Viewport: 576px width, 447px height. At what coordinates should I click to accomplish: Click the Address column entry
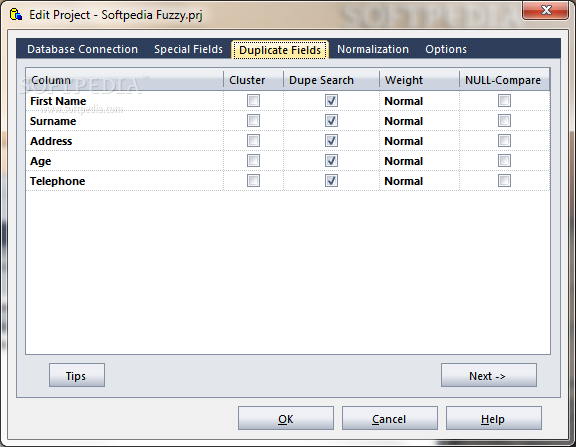point(51,141)
